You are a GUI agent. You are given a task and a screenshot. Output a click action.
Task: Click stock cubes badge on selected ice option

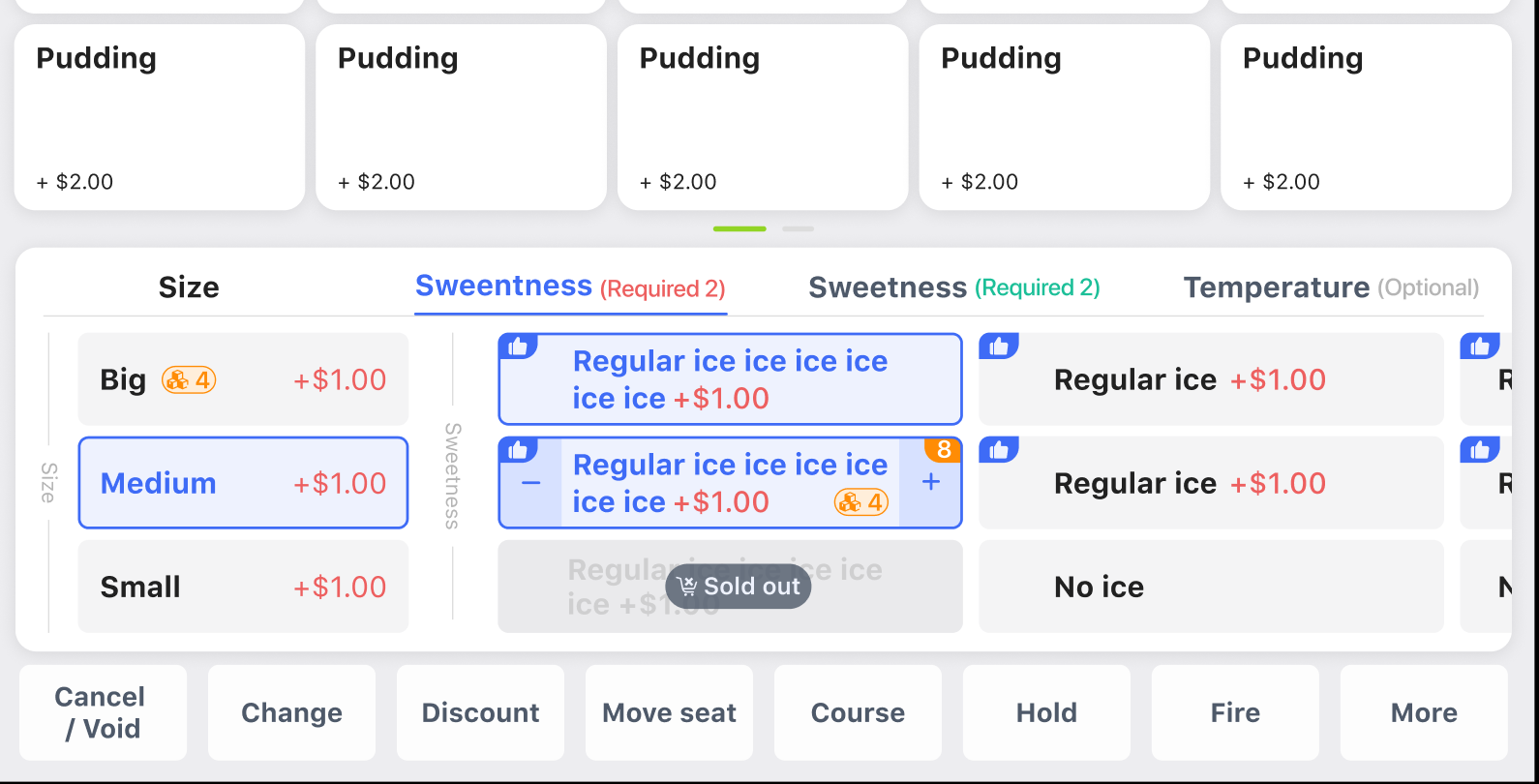coord(861,501)
